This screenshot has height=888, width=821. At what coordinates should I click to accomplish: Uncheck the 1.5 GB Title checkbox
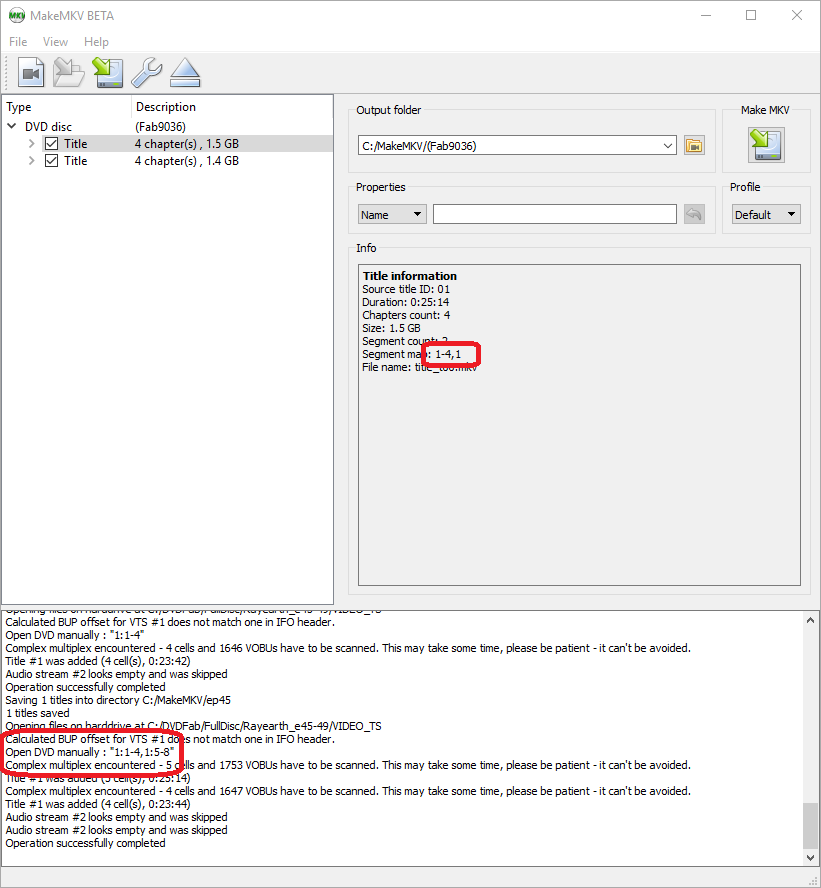(52, 144)
